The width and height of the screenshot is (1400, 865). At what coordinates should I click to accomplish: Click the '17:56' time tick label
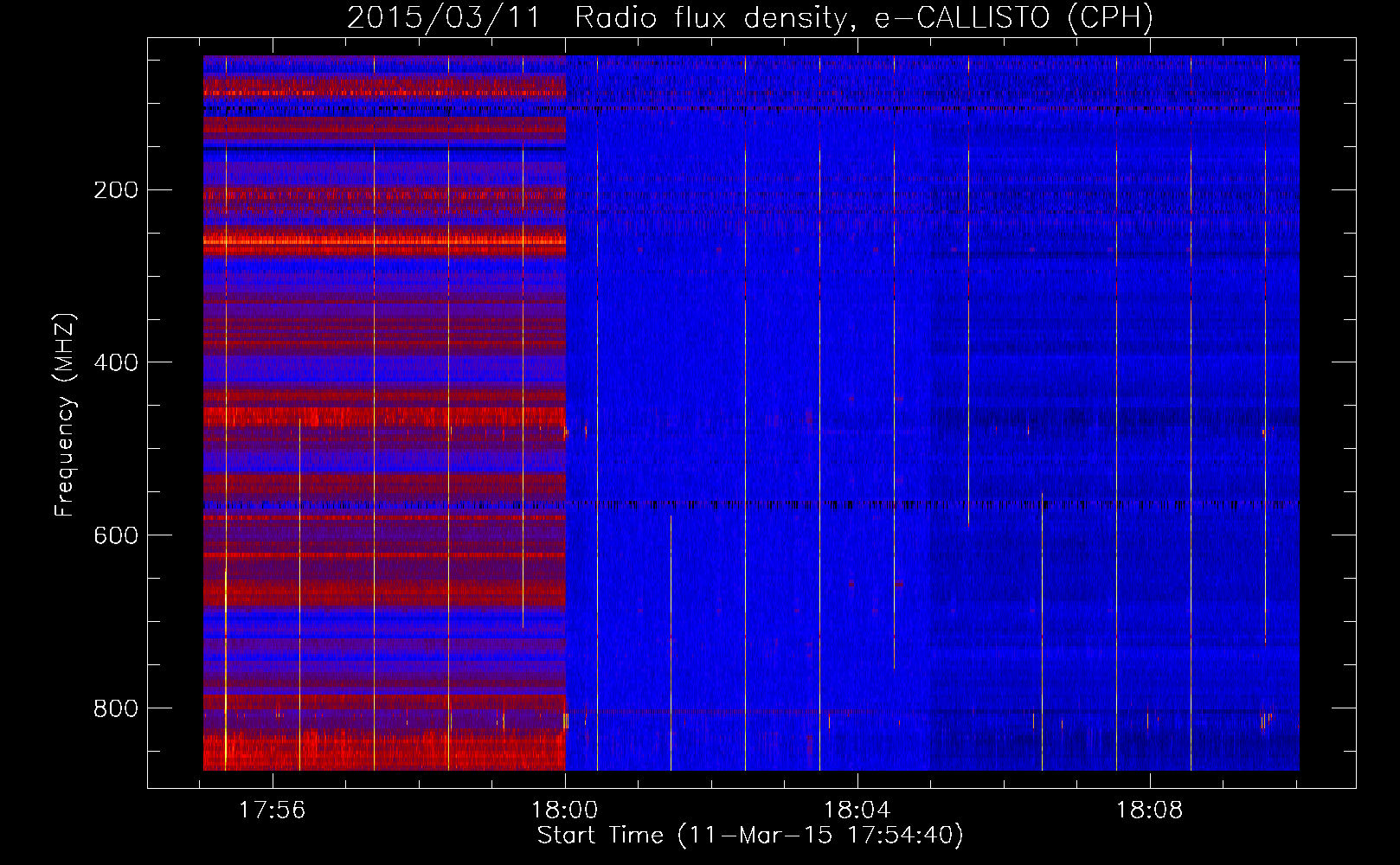tap(273, 811)
